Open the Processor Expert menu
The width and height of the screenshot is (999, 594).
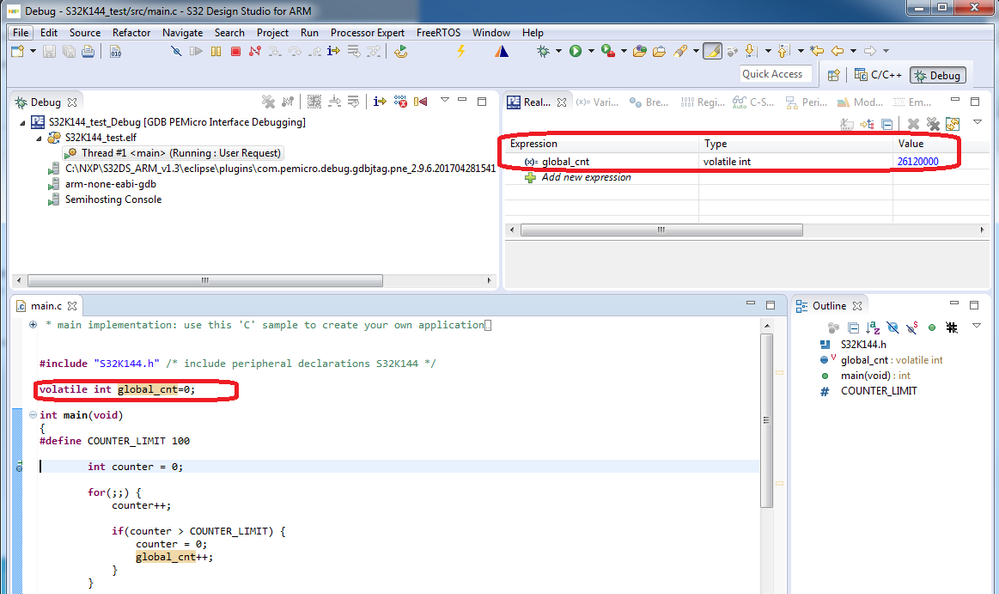(367, 33)
